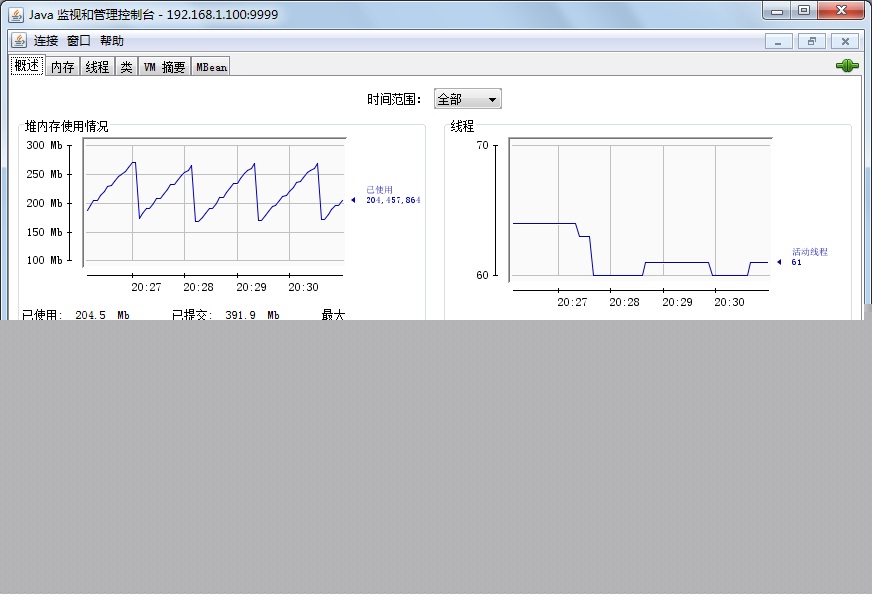Screen dimensions: 872x594
Task: Open the VM 摘要 tab
Action: (x=164, y=67)
